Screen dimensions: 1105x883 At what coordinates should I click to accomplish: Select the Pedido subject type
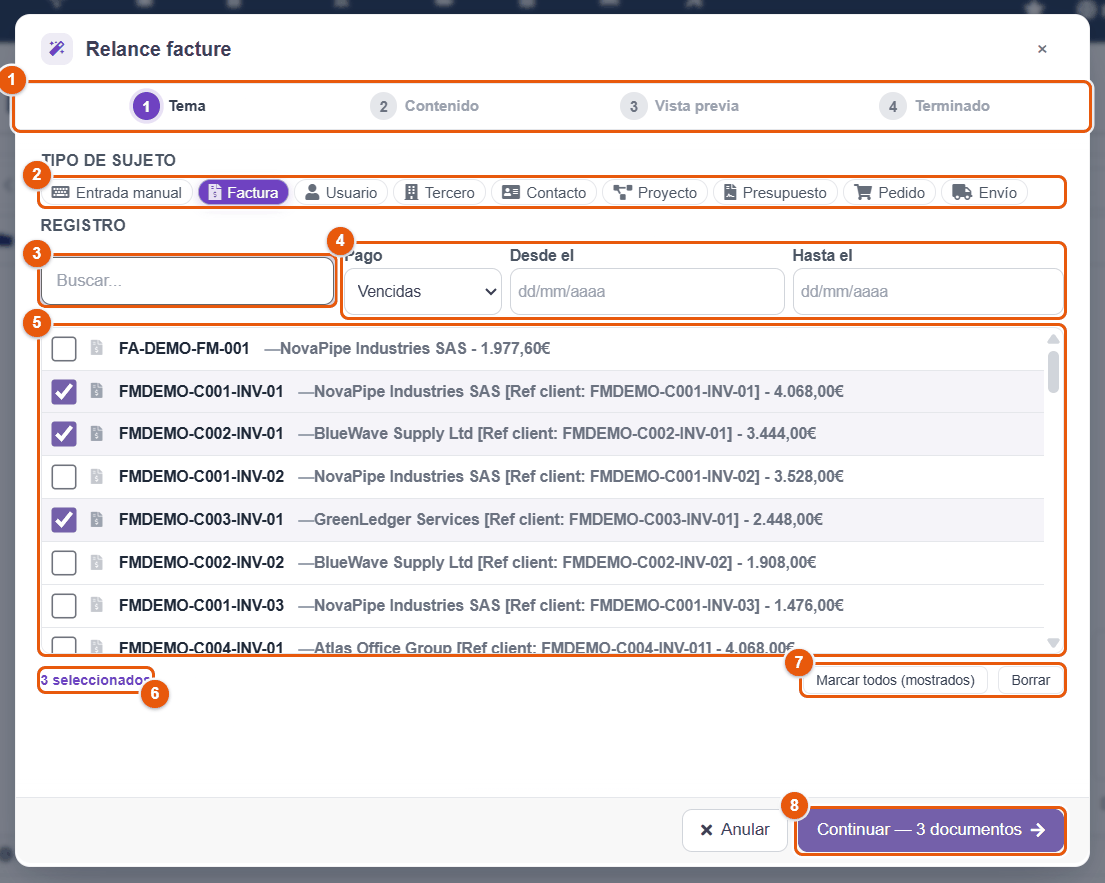pos(889,192)
